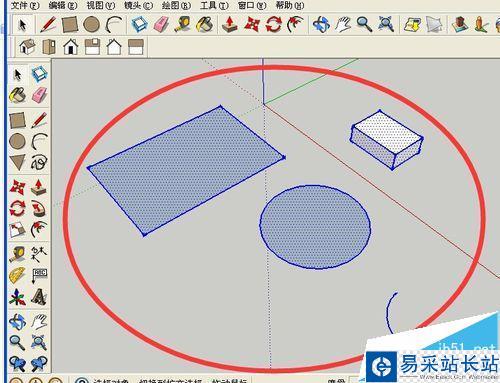Pick the Zoom magnifier in top toolbar

[364, 25]
